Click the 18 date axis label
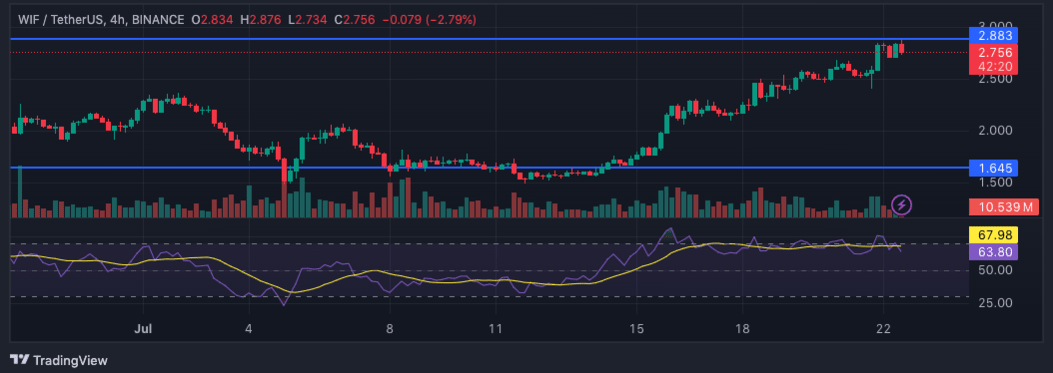Viewport: 1053px width, 373px height. click(743, 329)
